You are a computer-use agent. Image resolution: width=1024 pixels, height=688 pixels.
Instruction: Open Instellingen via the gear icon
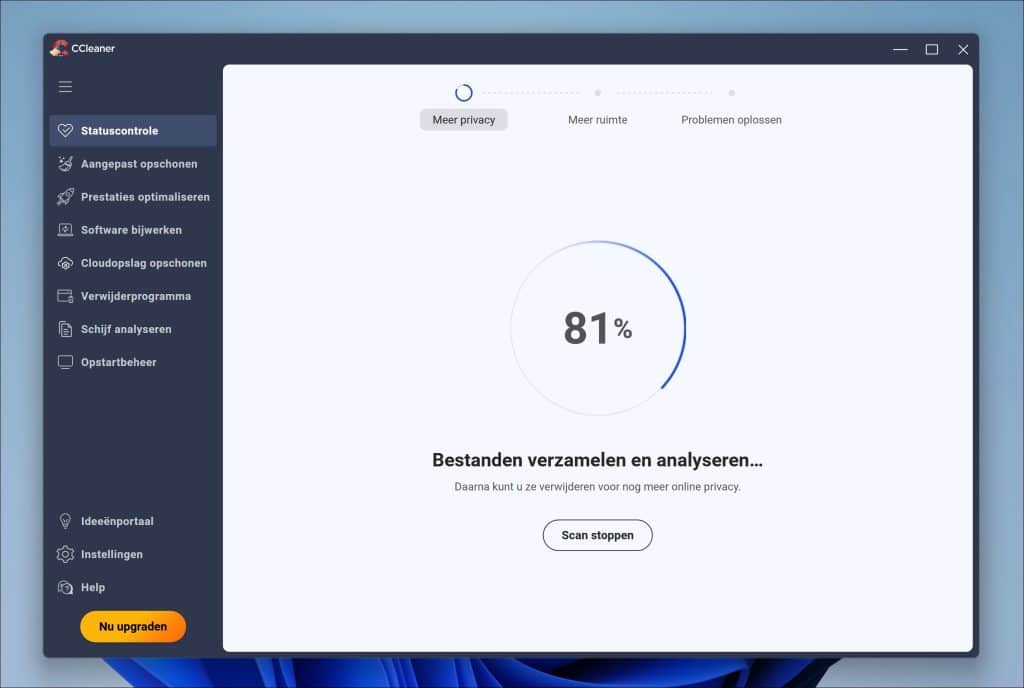pos(65,554)
